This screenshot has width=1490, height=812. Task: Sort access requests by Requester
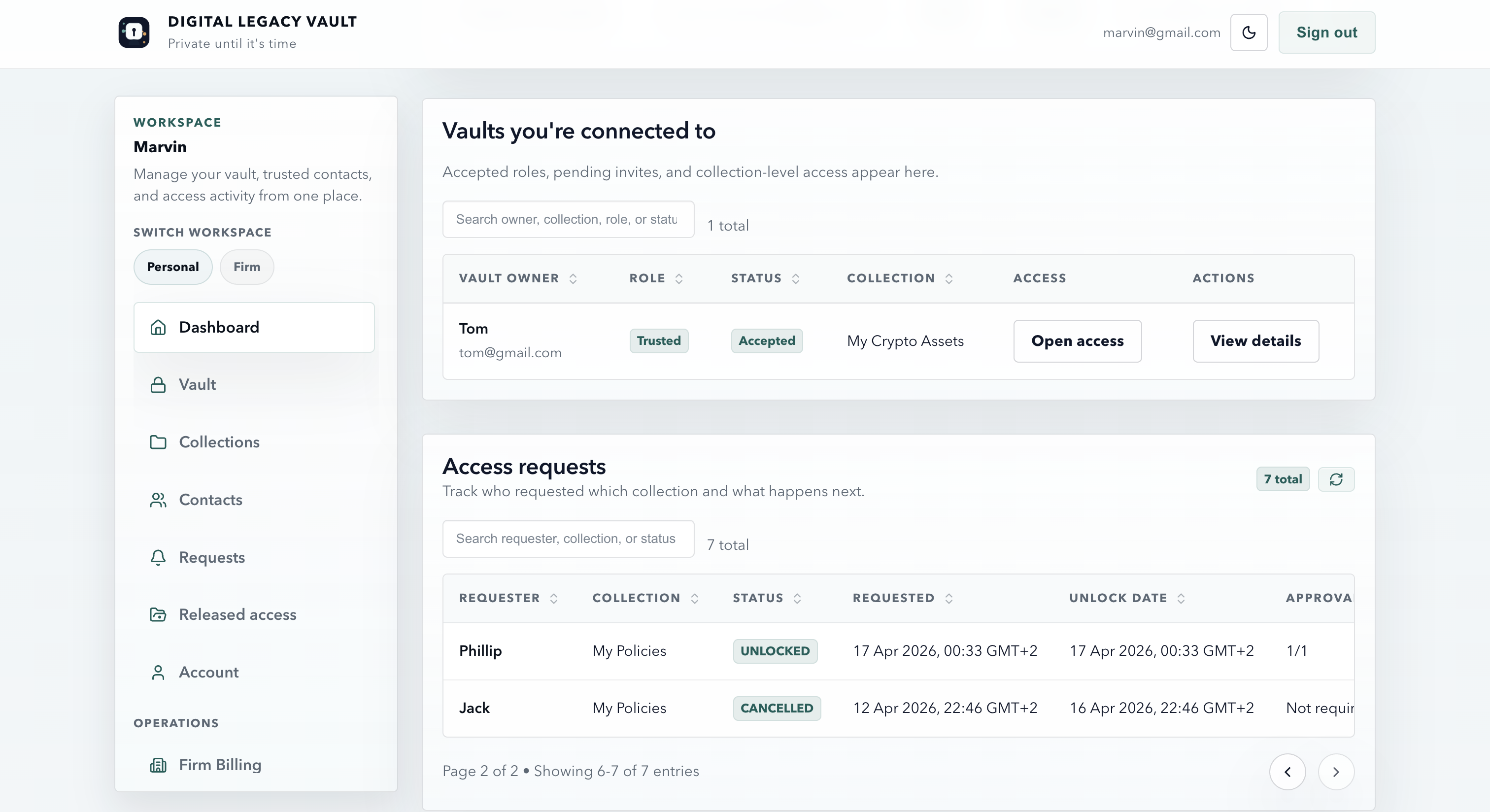click(x=508, y=598)
